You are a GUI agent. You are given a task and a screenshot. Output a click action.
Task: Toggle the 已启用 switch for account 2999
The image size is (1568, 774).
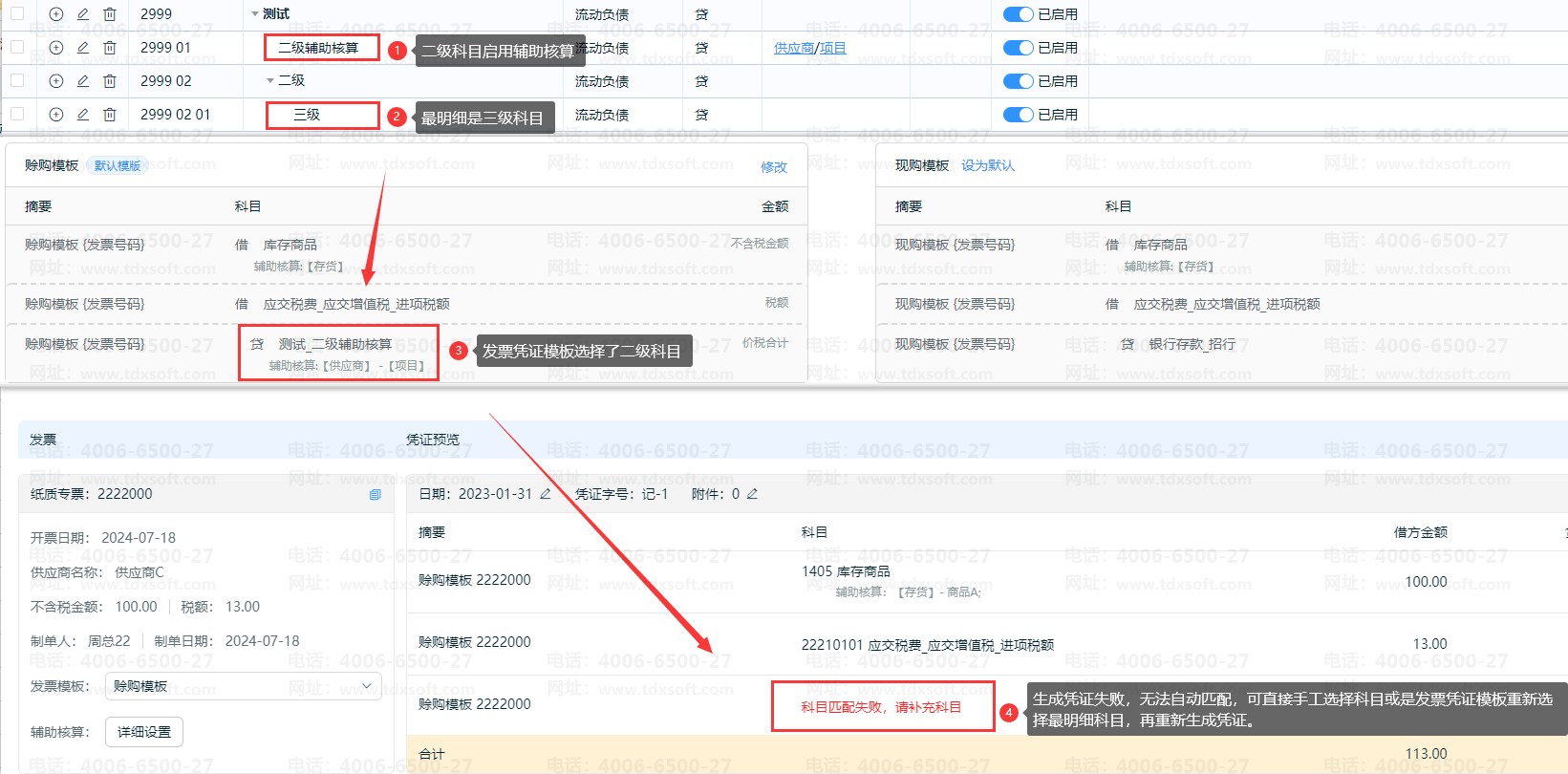click(x=1018, y=14)
